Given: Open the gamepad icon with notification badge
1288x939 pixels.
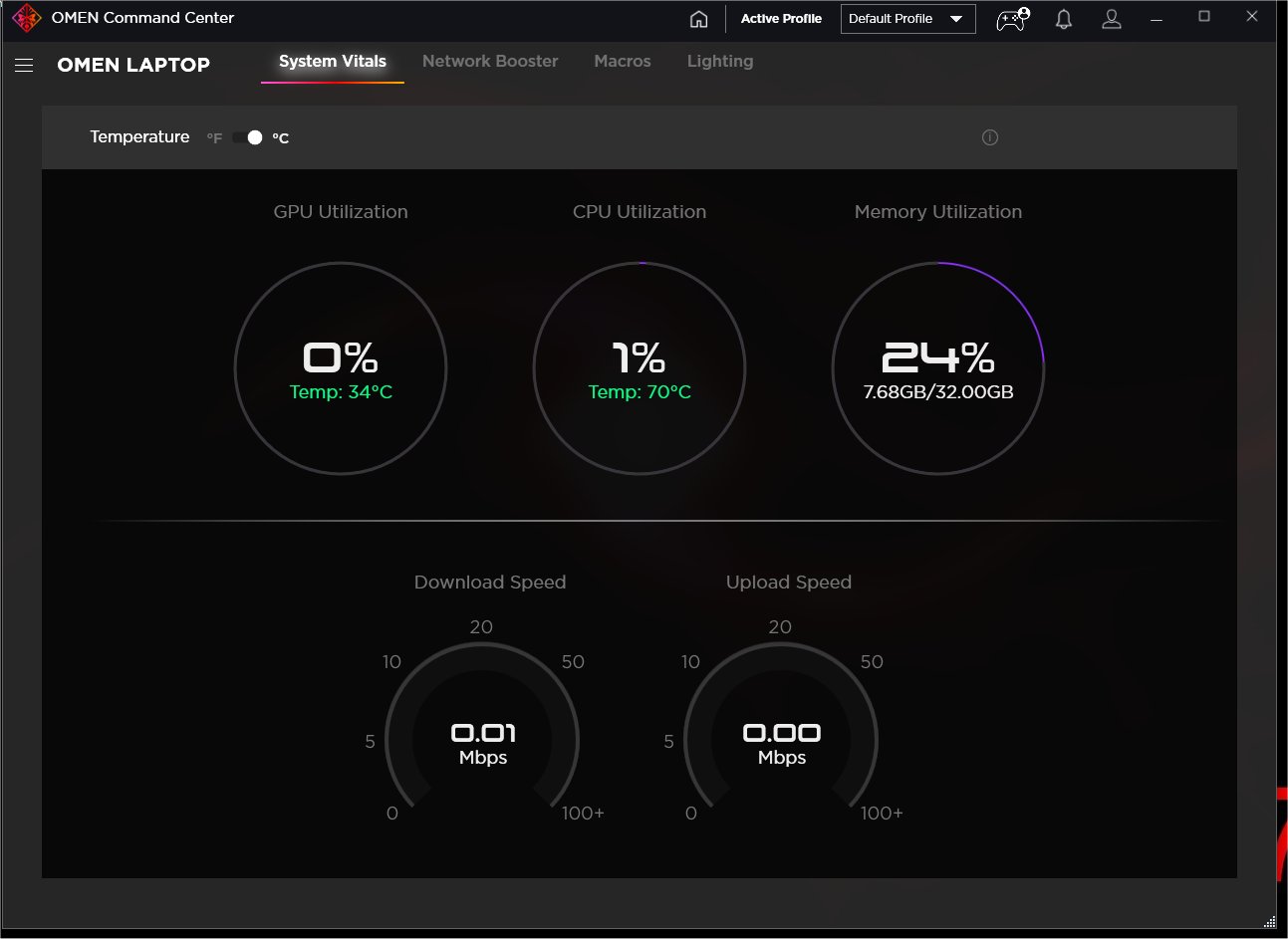Looking at the screenshot, I should [1009, 18].
